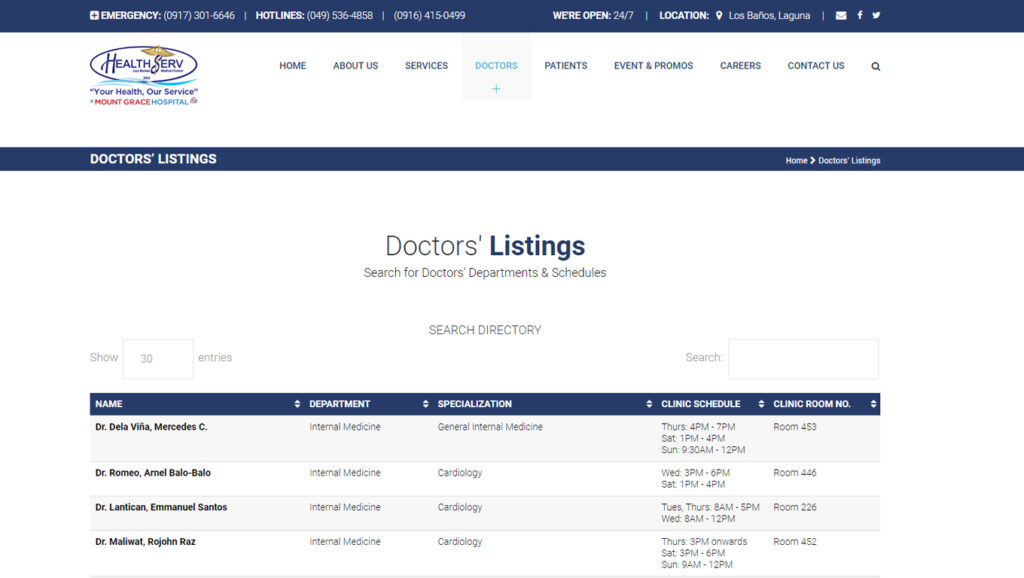
Task: Sort by Clinic Schedule column
Action: tap(761, 404)
